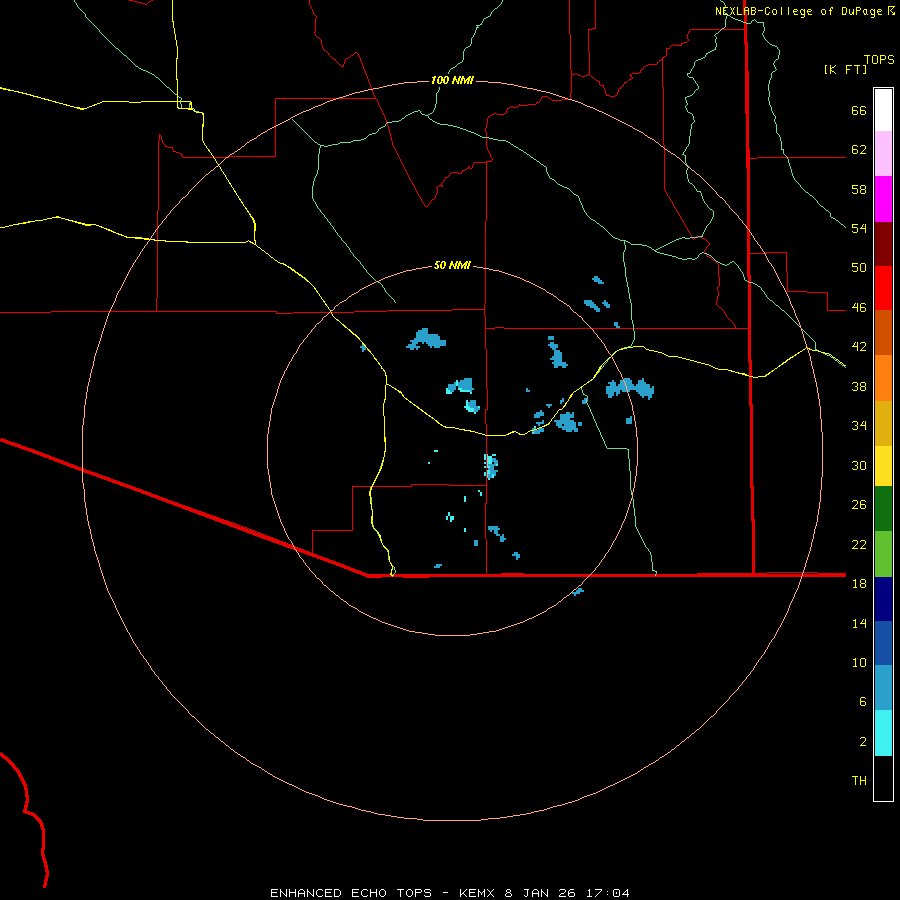Click the dark maroon swatch between 50 and 54
Image resolution: width=900 pixels, height=900 pixels.
[883, 244]
